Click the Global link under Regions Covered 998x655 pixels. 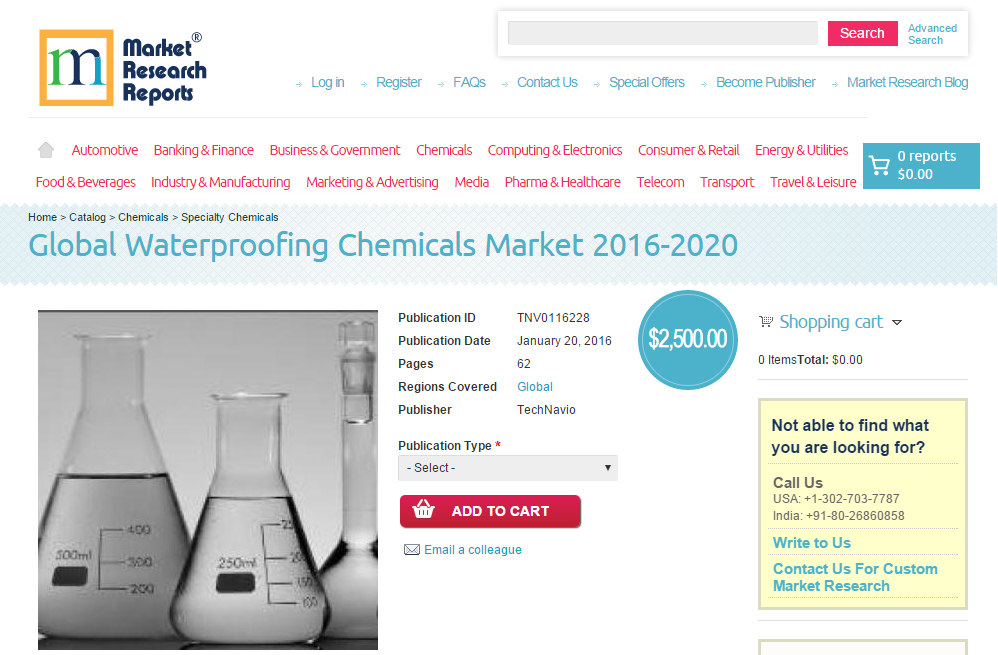[x=534, y=386]
